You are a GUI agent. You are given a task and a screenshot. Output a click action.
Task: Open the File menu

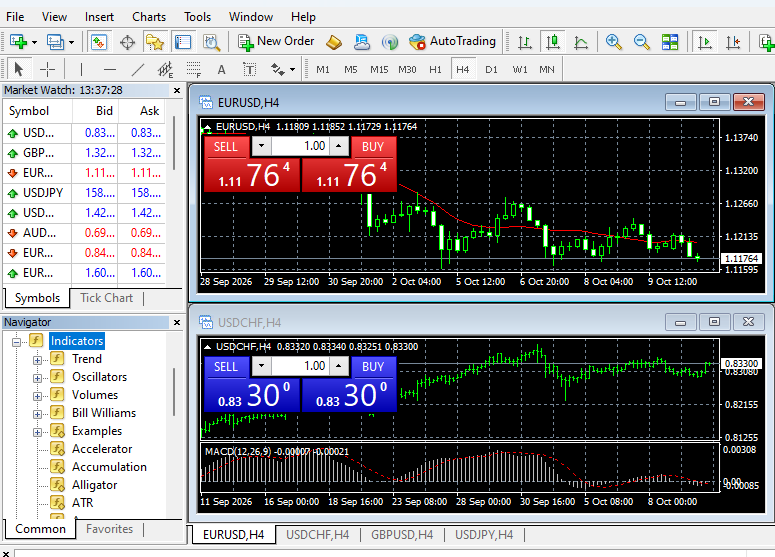(15, 17)
